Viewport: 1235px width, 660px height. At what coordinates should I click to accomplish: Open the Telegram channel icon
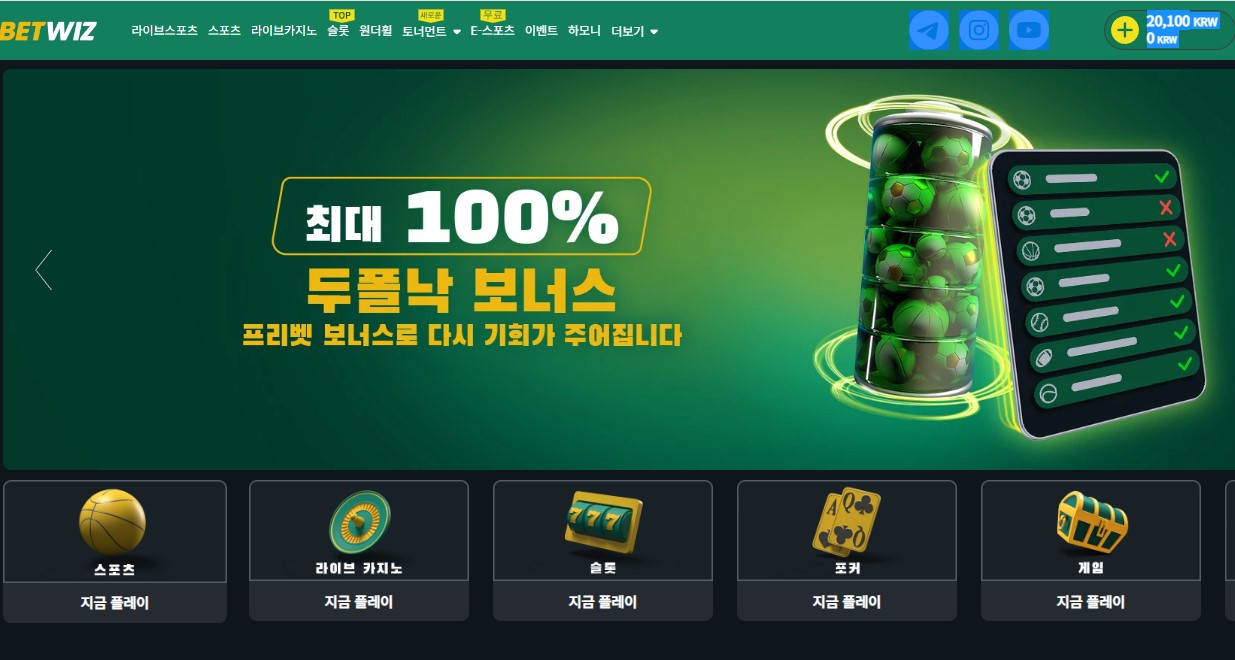929,30
